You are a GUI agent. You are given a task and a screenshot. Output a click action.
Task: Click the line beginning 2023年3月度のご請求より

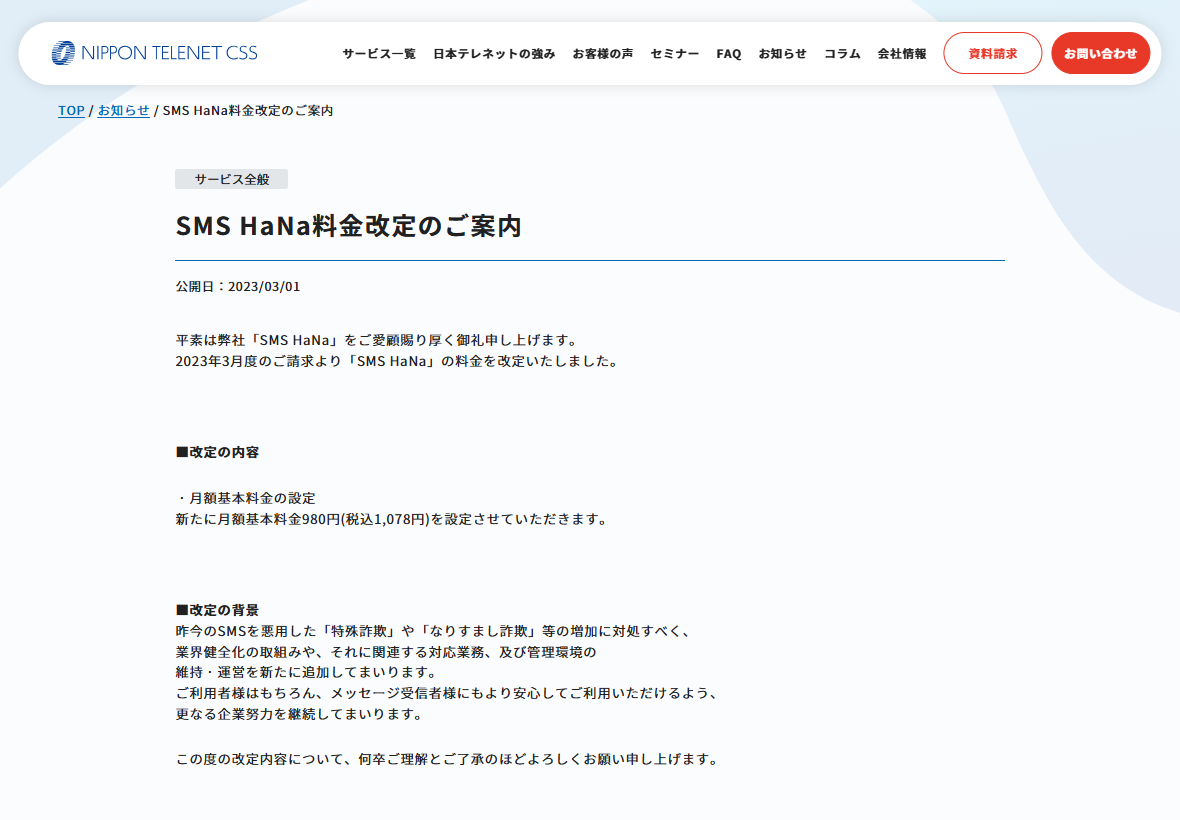click(398, 361)
